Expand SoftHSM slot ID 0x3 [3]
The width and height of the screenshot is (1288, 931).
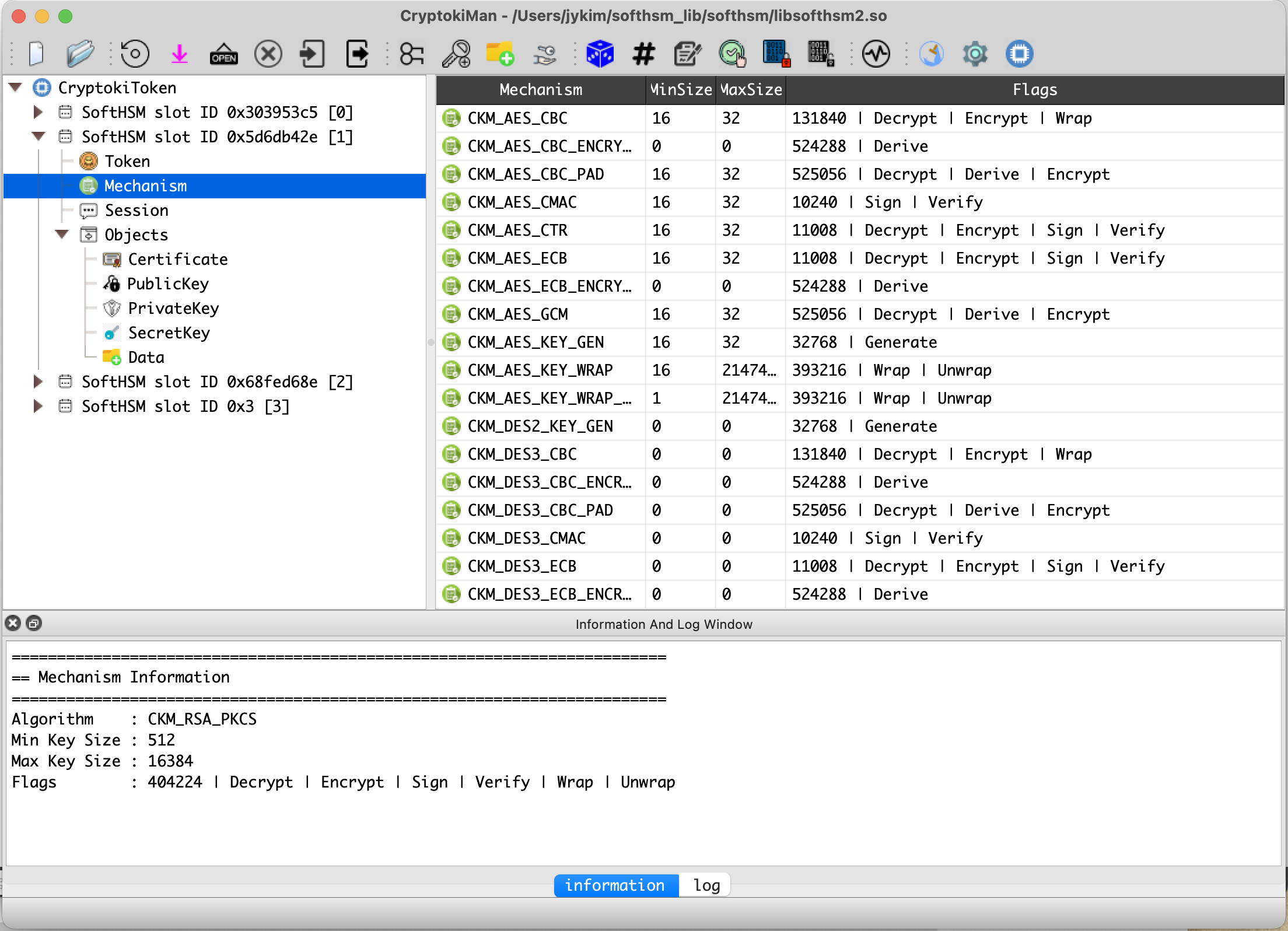[38, 406]
